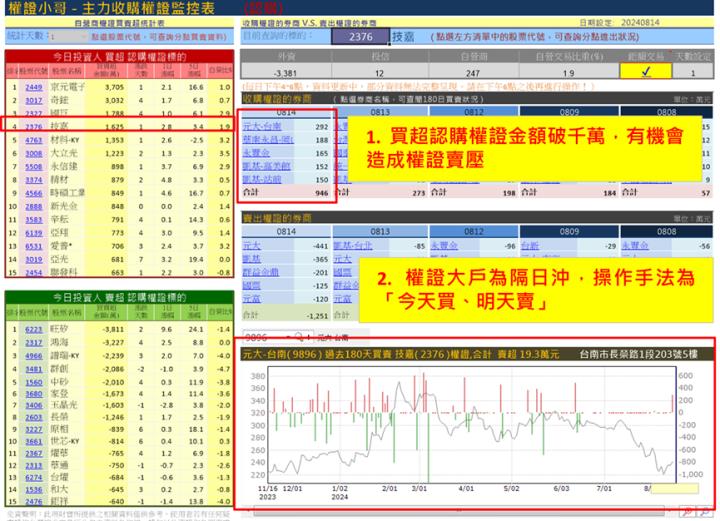Click stock code 4763 材料-KY link

[x=33, y=141]
